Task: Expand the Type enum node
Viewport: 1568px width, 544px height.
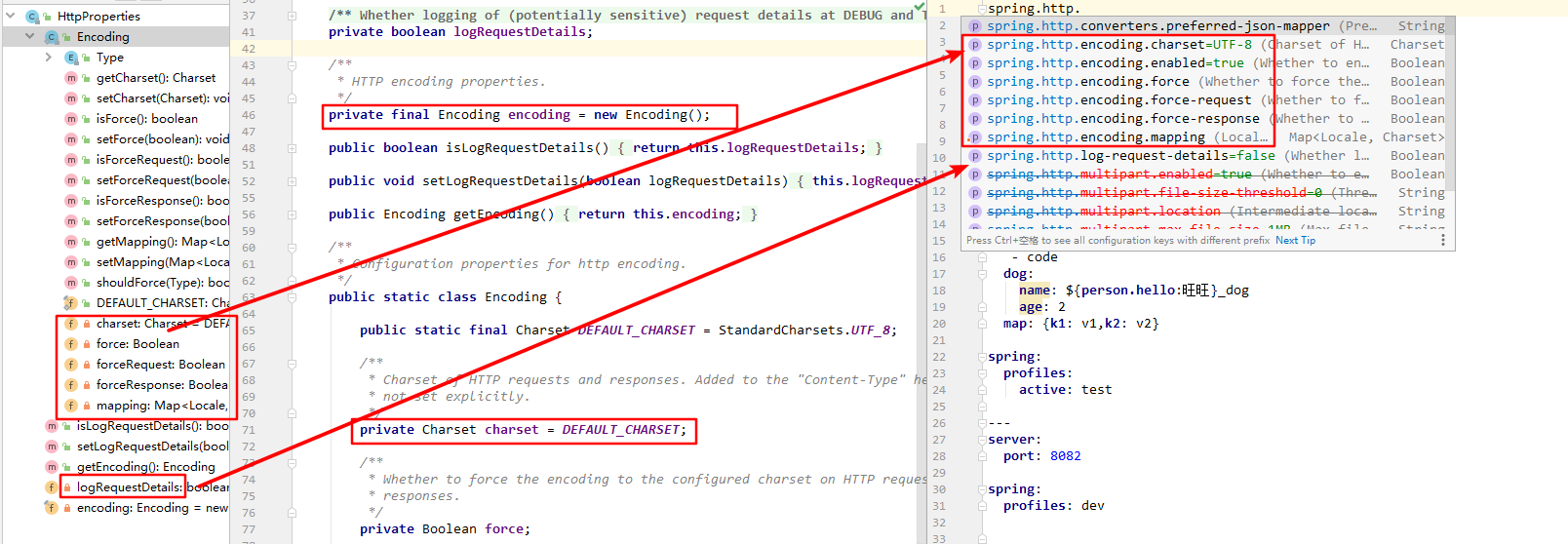Action: [x=49, y=58]
